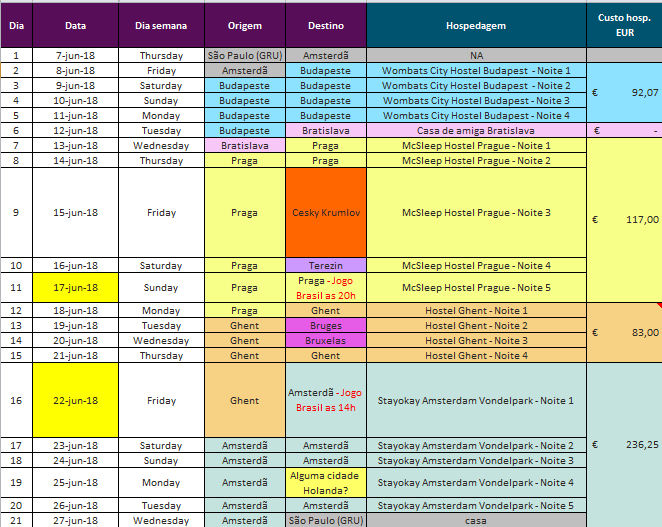Click the Alguma cidade Holanda? cell
Image resolution: width=662 pixels, height=527 pixels.
(x=325, y=482)
